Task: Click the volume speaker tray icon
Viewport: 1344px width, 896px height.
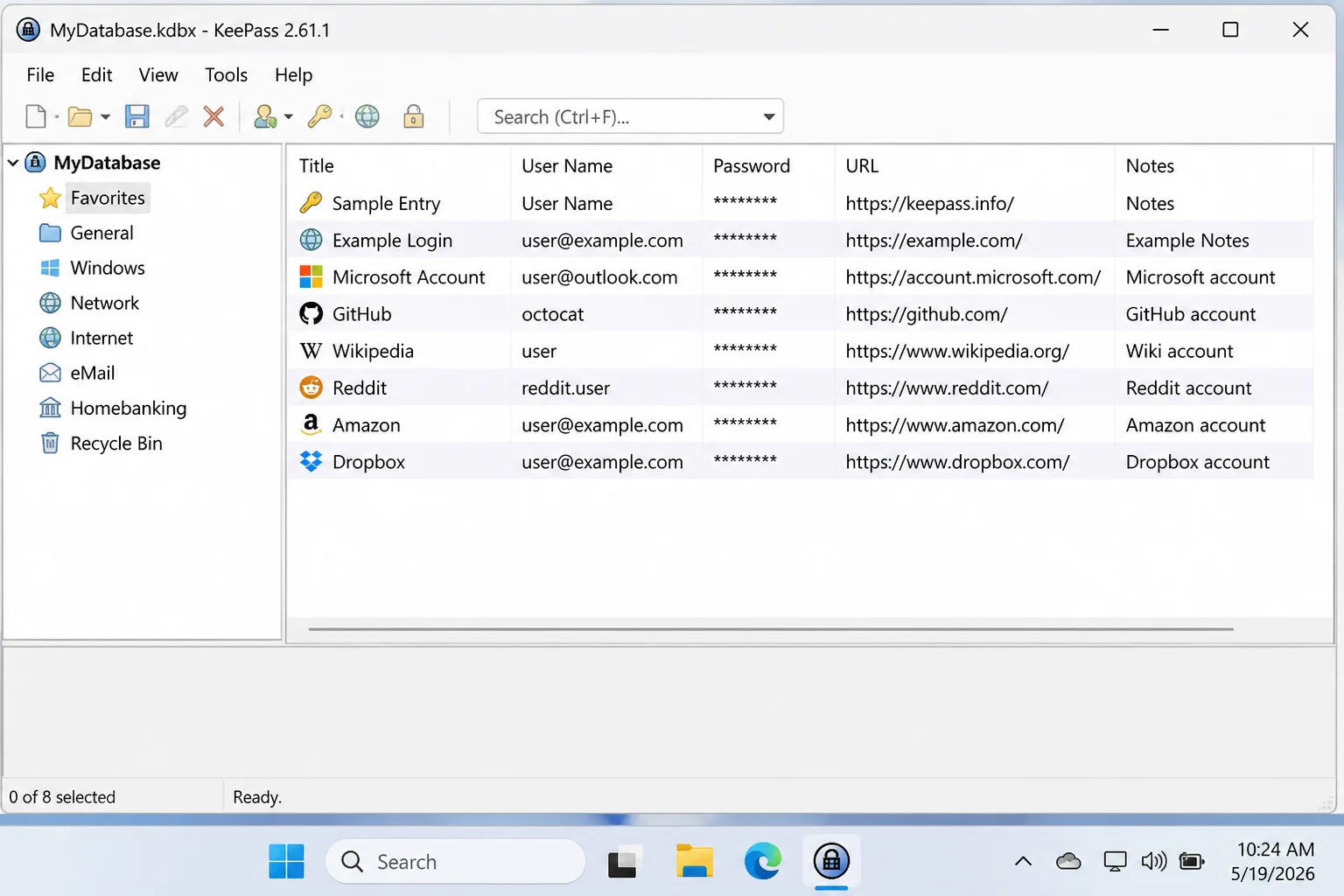Action: (x=1153, y=862)
